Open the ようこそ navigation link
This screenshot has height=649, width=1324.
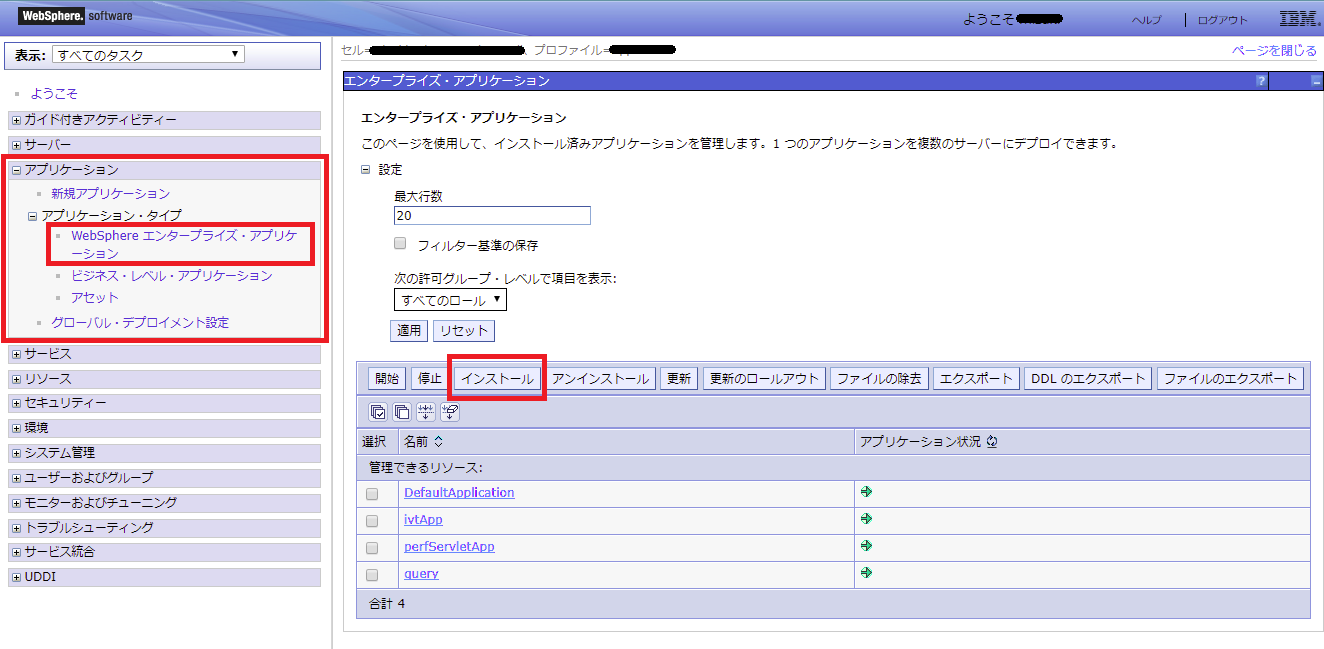(54, 94)
